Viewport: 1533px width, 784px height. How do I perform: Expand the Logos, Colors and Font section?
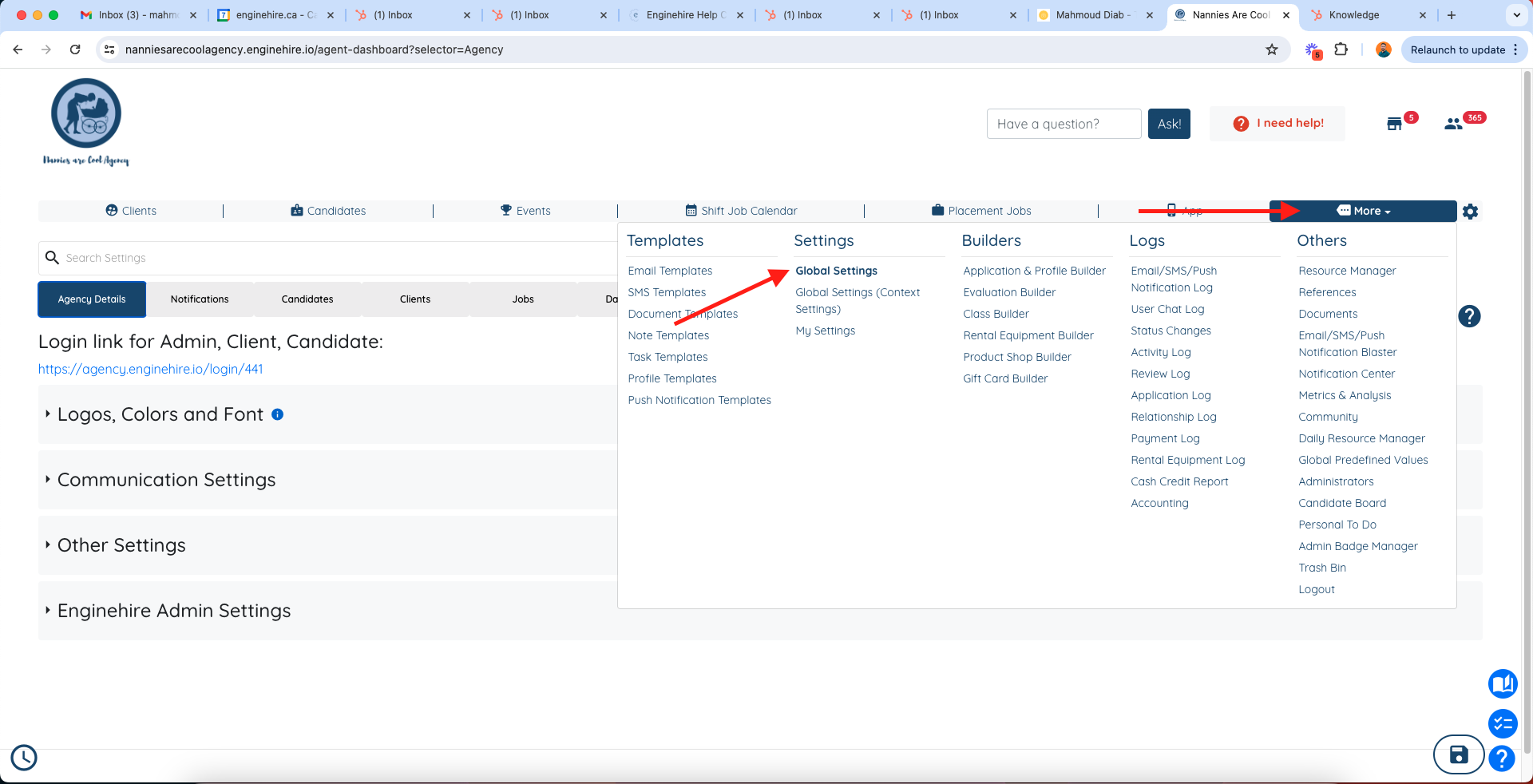coord(160,414)
